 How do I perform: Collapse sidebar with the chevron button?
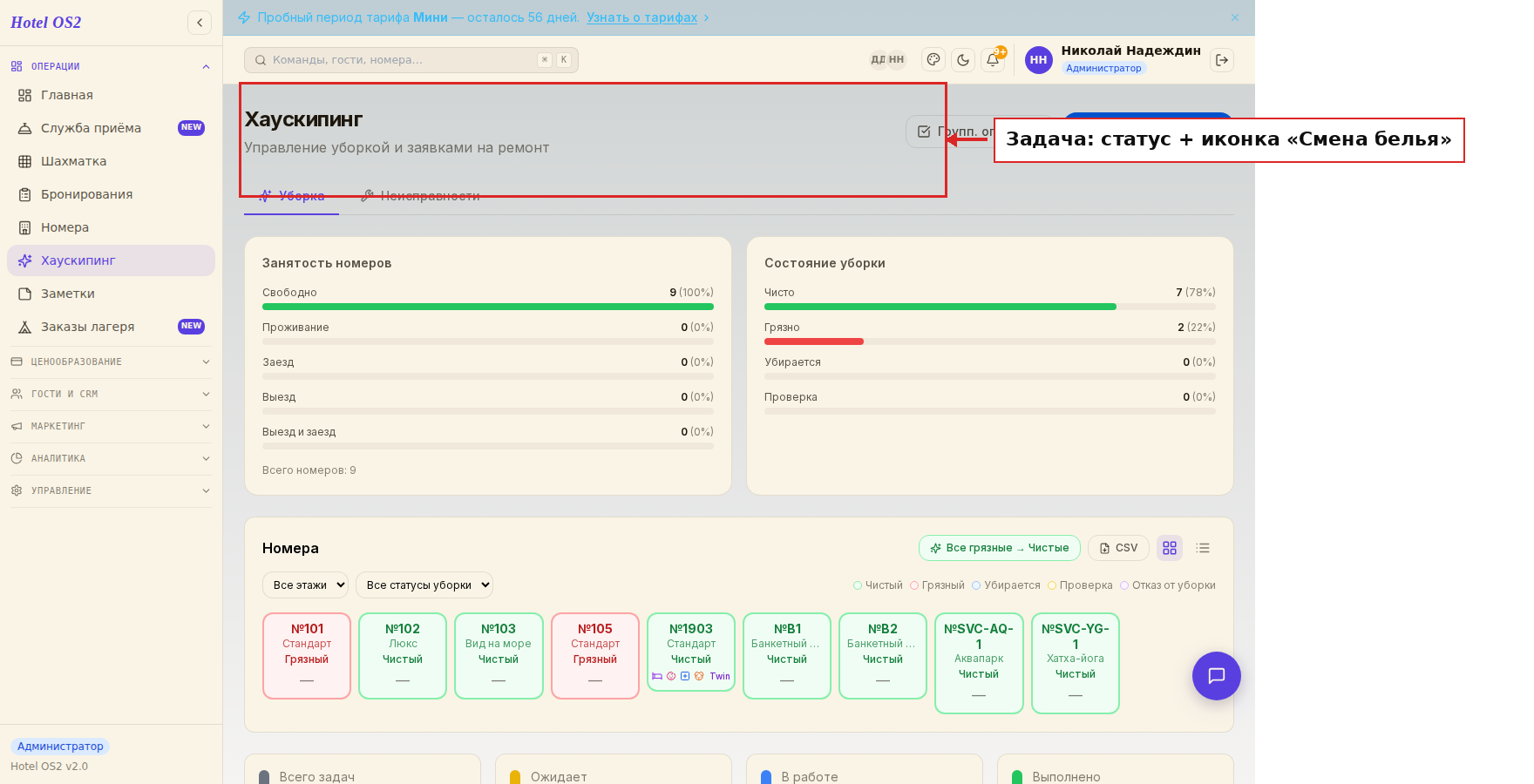200,23
